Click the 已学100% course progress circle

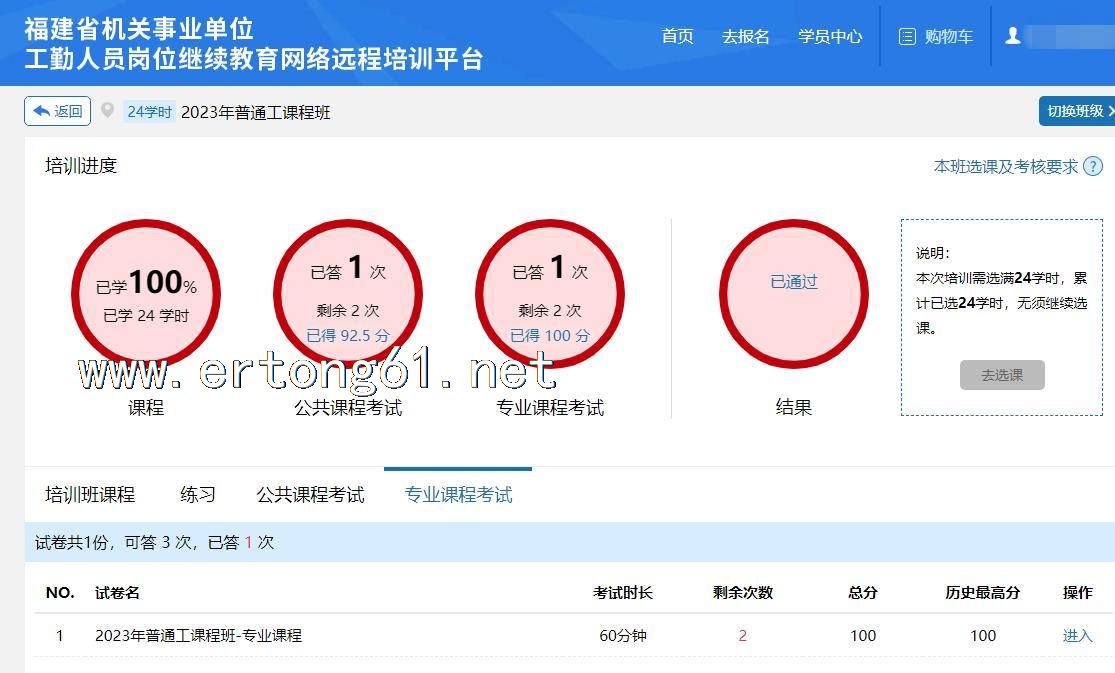(x=146, y=293)
